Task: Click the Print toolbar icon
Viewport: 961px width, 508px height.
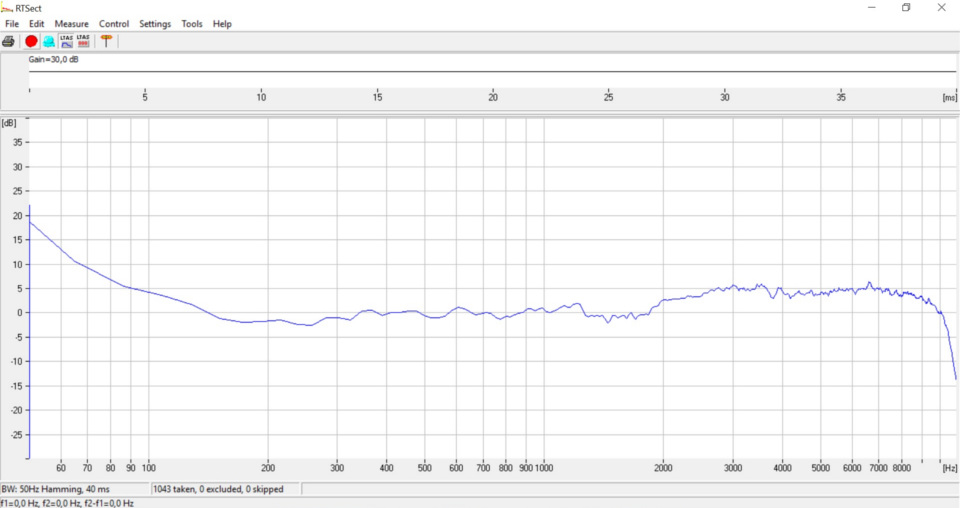Action: (x=9, y=41)
